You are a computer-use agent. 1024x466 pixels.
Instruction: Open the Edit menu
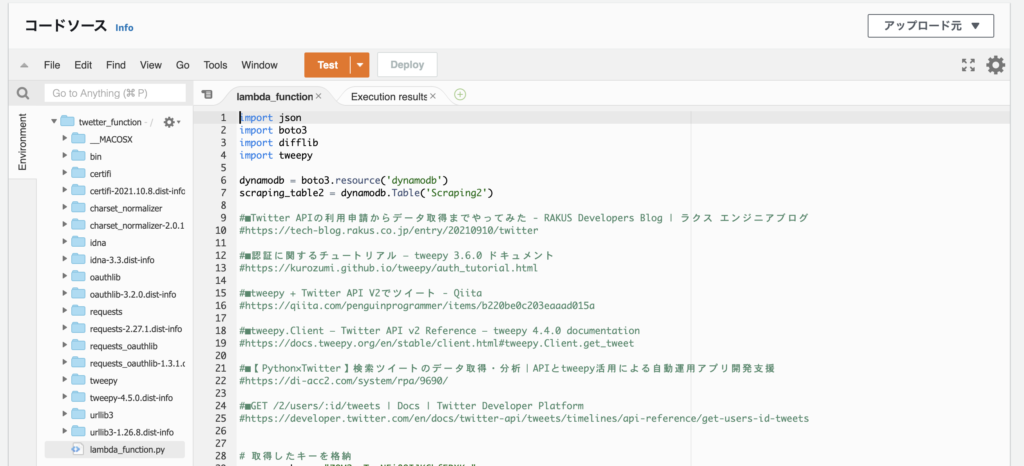83,65
